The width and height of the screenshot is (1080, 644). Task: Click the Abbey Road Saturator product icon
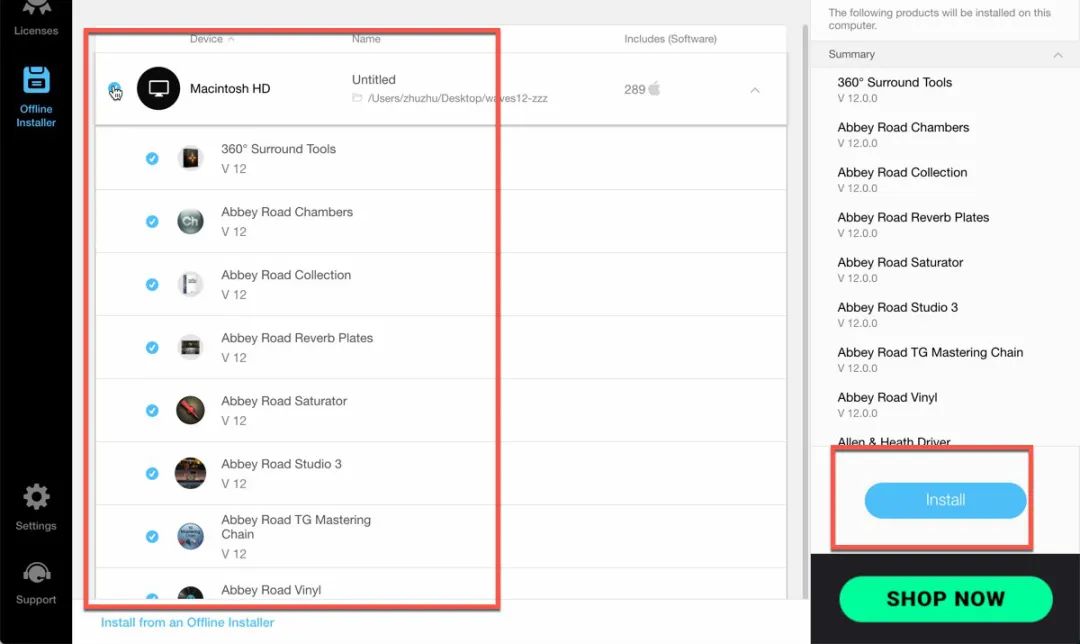pos(190,410)
